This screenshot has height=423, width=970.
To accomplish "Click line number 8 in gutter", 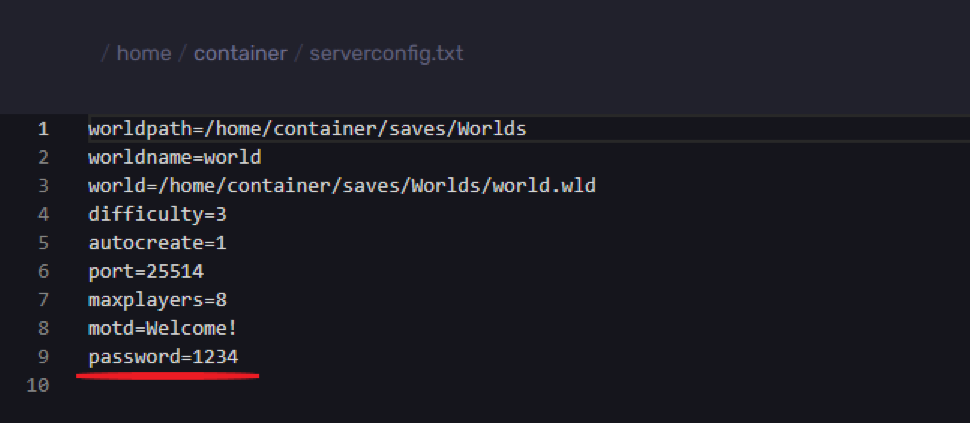I will point(43,328).
